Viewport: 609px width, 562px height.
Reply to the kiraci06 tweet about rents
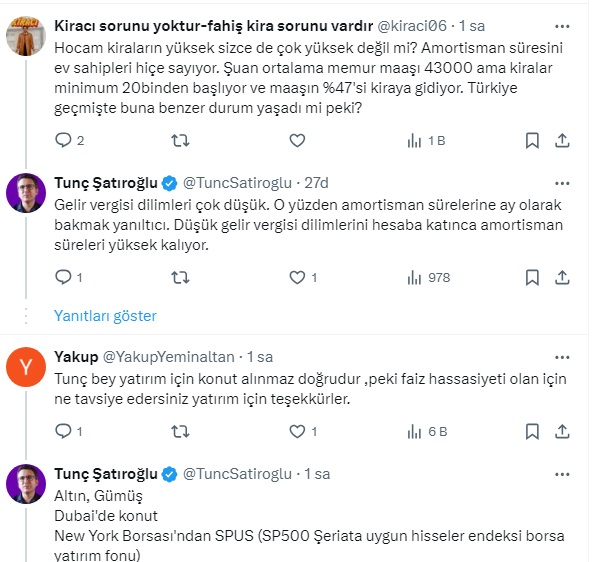click(x=62, y=141)
